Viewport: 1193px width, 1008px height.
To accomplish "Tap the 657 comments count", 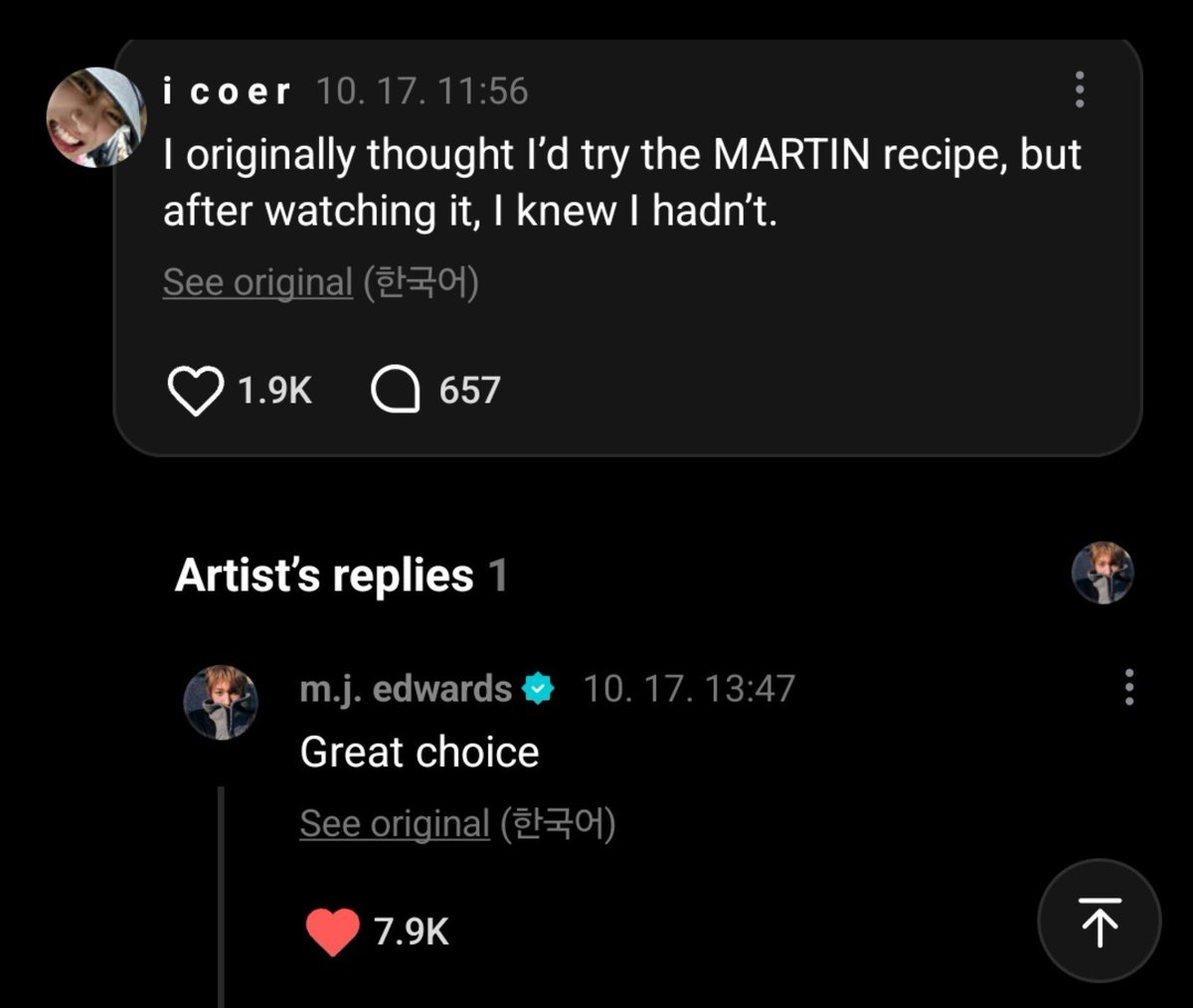I will coord(469,391).
